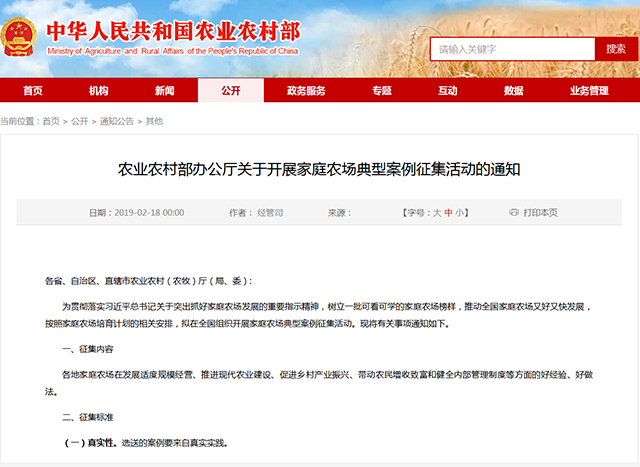640x467 pixels.
Task: Click the 通知公告 breadcrumb link
Action: [117, 121]
